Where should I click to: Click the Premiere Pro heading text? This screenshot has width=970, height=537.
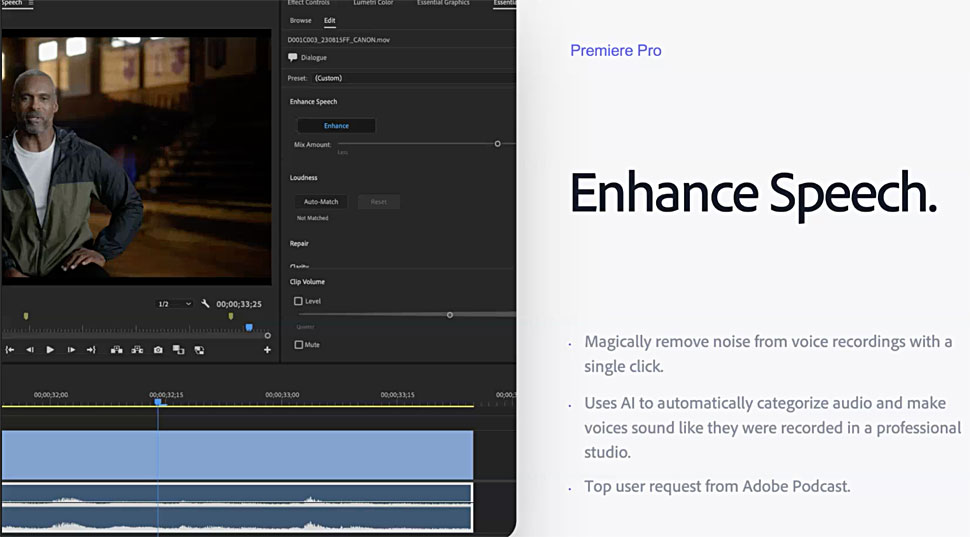pos(616,51)
